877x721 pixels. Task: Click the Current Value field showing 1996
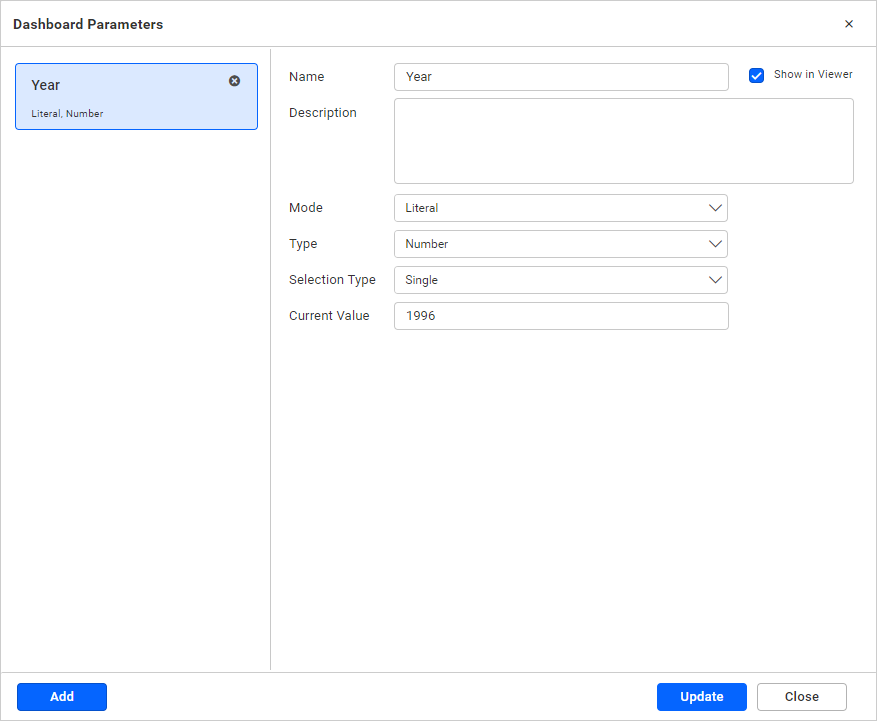[560, 315]
